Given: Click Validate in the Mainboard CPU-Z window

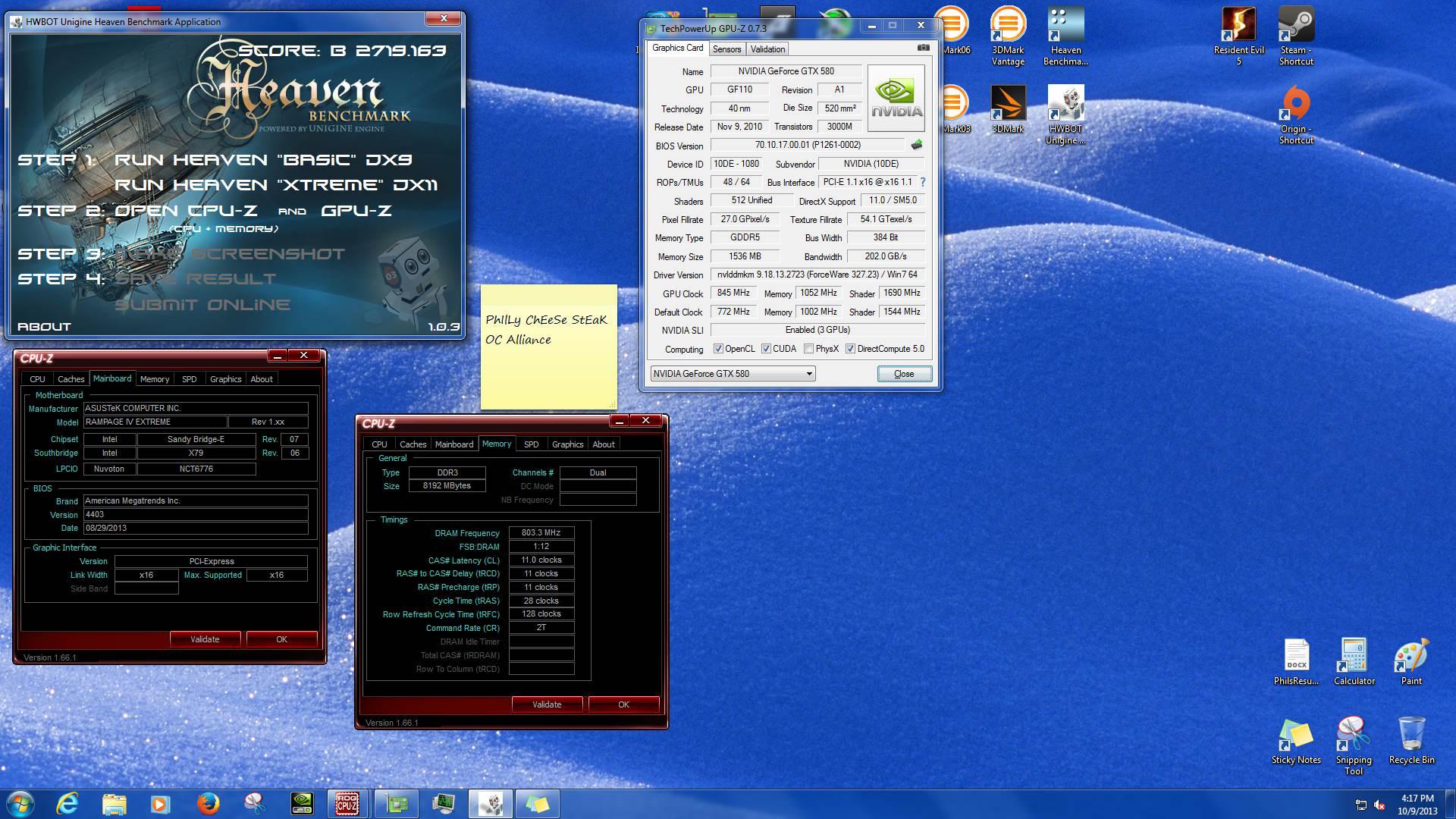Looking at the screenshot, I should click(205, 639).
